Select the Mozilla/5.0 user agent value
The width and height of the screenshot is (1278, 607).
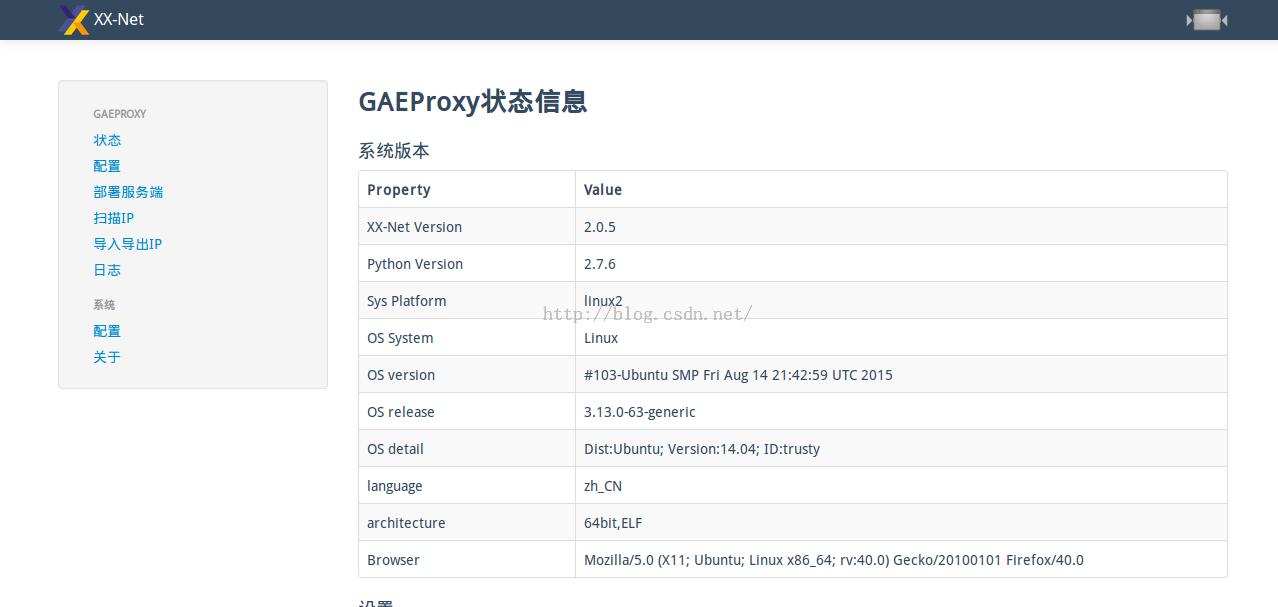coord(901,560)
